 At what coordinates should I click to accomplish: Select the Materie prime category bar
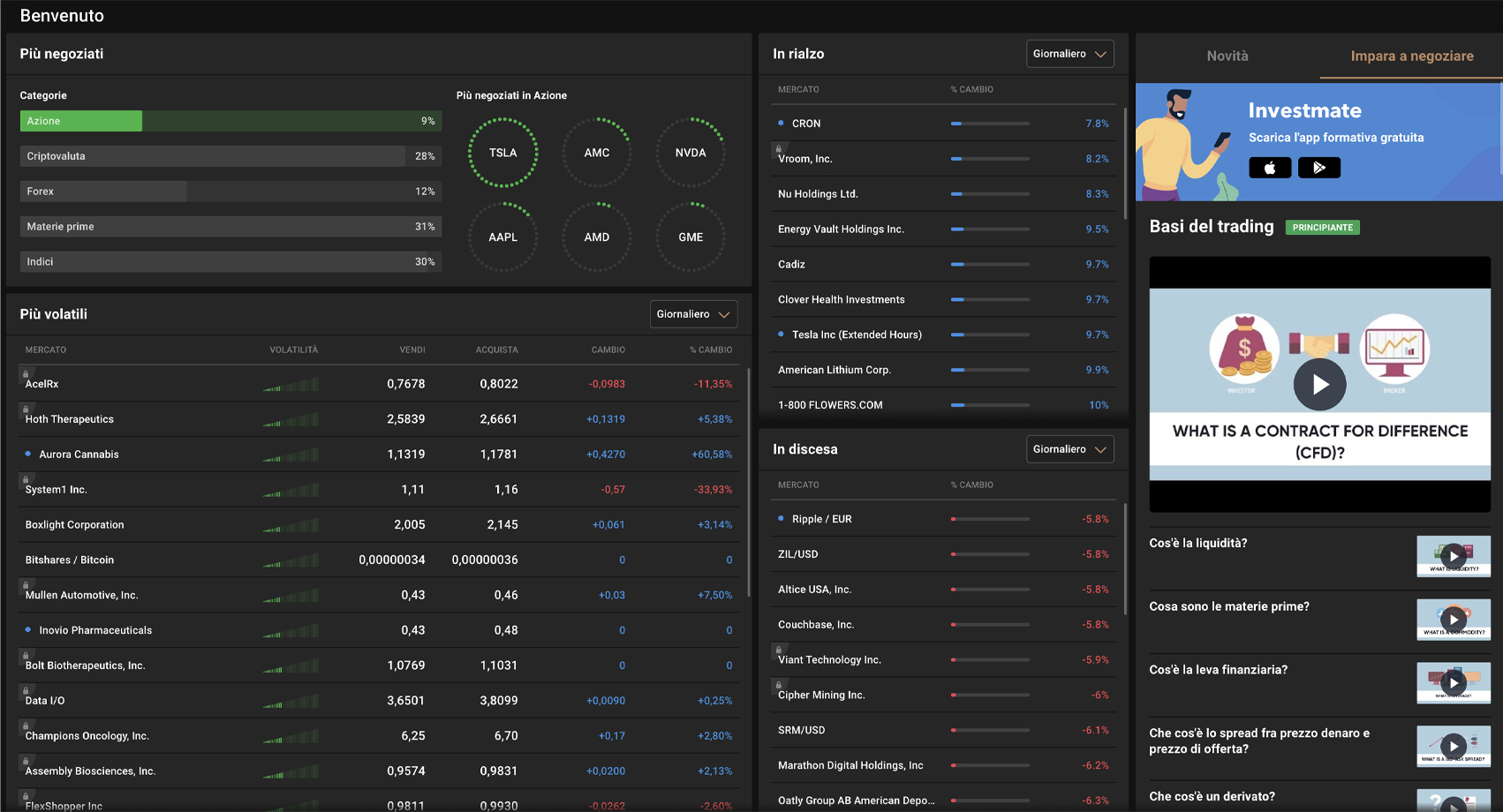[230, 227]
